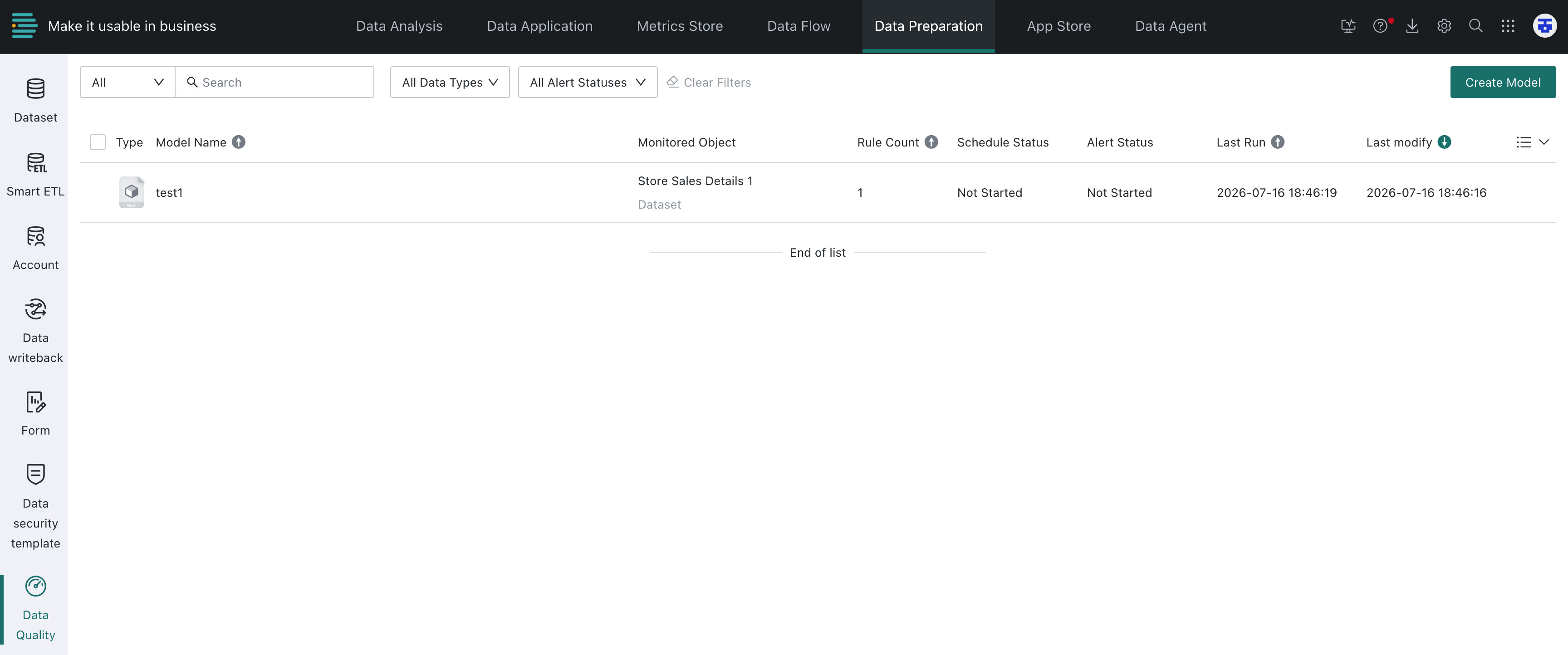Click the Type column header

tap(129, 142)
